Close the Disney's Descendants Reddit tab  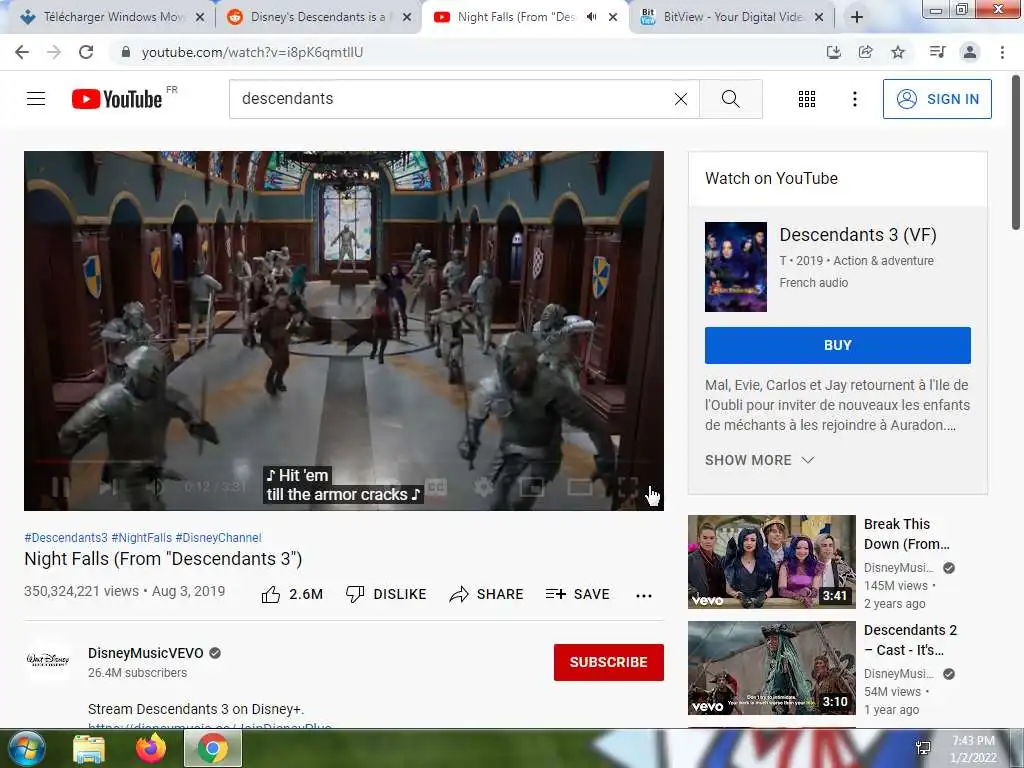[407, 17]
